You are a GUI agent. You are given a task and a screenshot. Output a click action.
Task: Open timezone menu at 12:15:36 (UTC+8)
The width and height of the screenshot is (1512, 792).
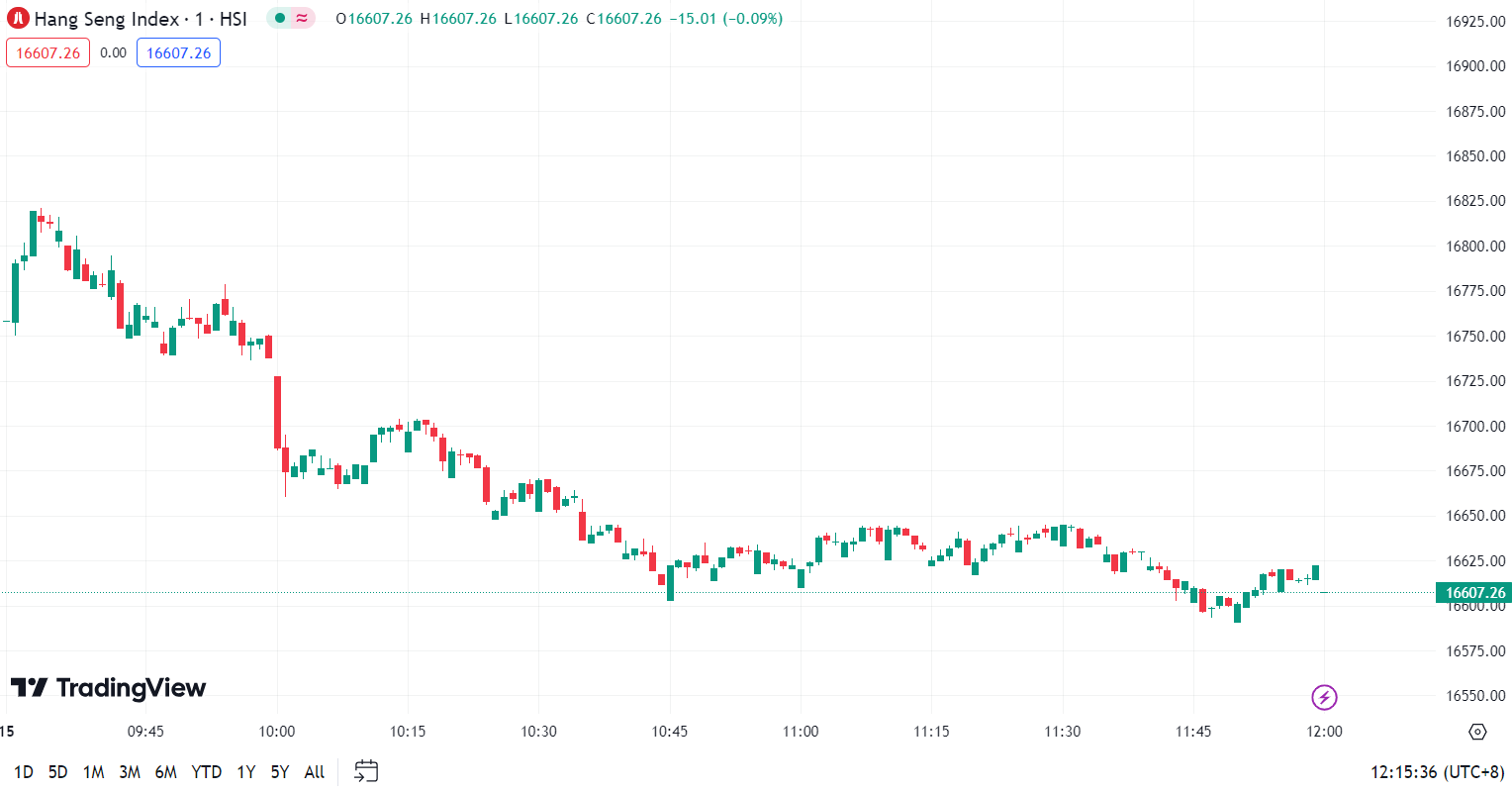1436,772
